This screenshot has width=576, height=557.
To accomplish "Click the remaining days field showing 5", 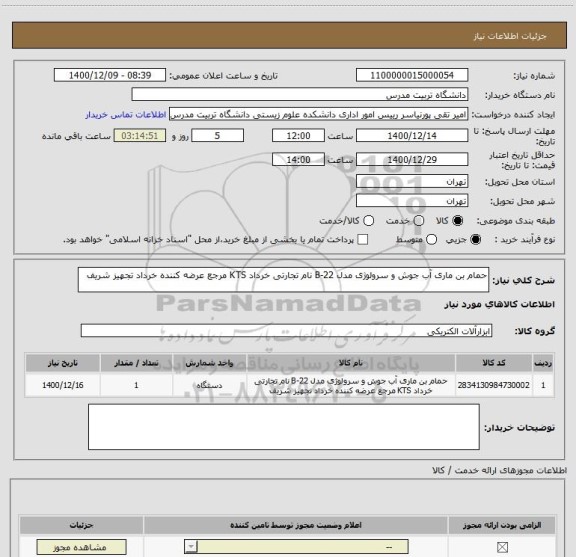I will [x=217, y=136].
